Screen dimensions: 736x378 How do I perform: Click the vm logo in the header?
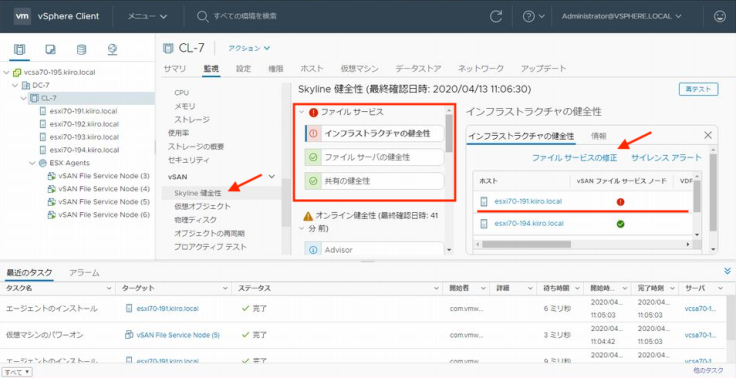tap(22, 16)
